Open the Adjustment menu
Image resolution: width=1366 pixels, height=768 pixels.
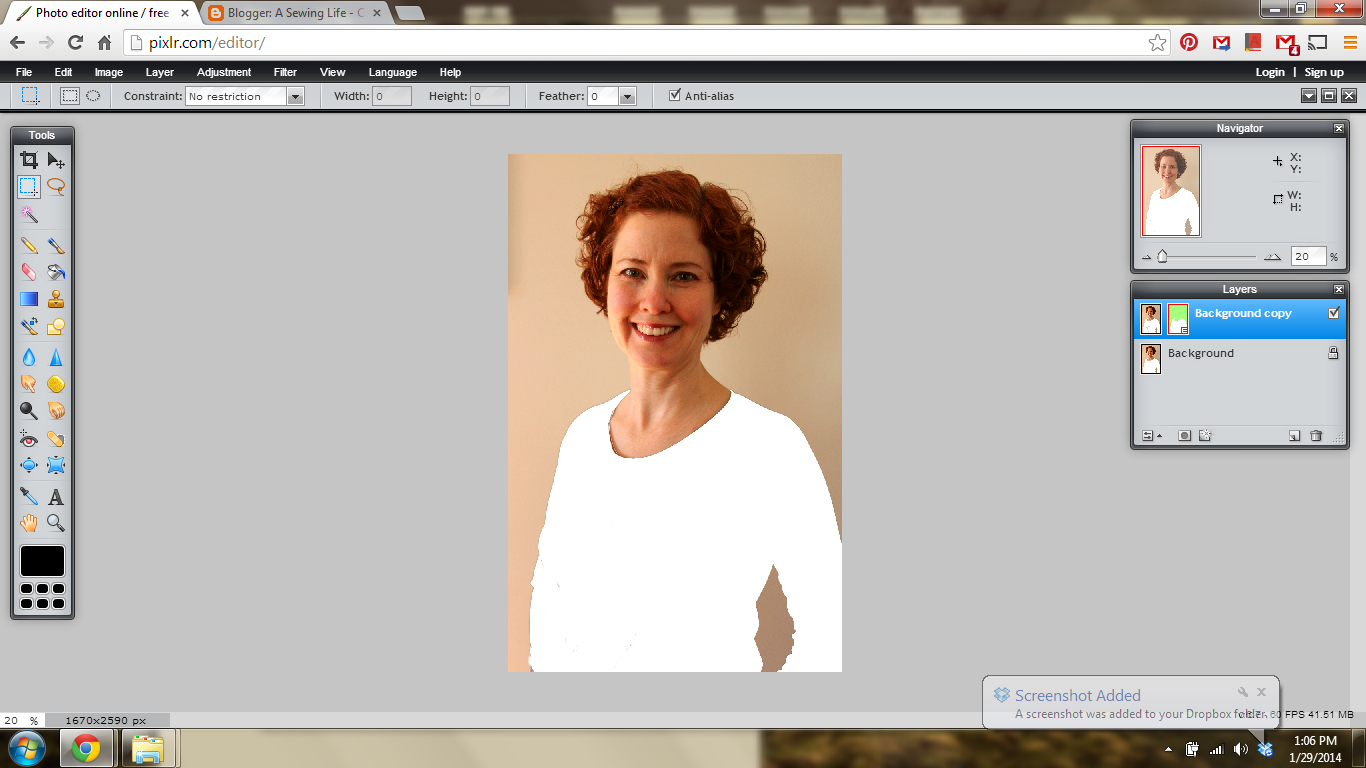point(224,72)
